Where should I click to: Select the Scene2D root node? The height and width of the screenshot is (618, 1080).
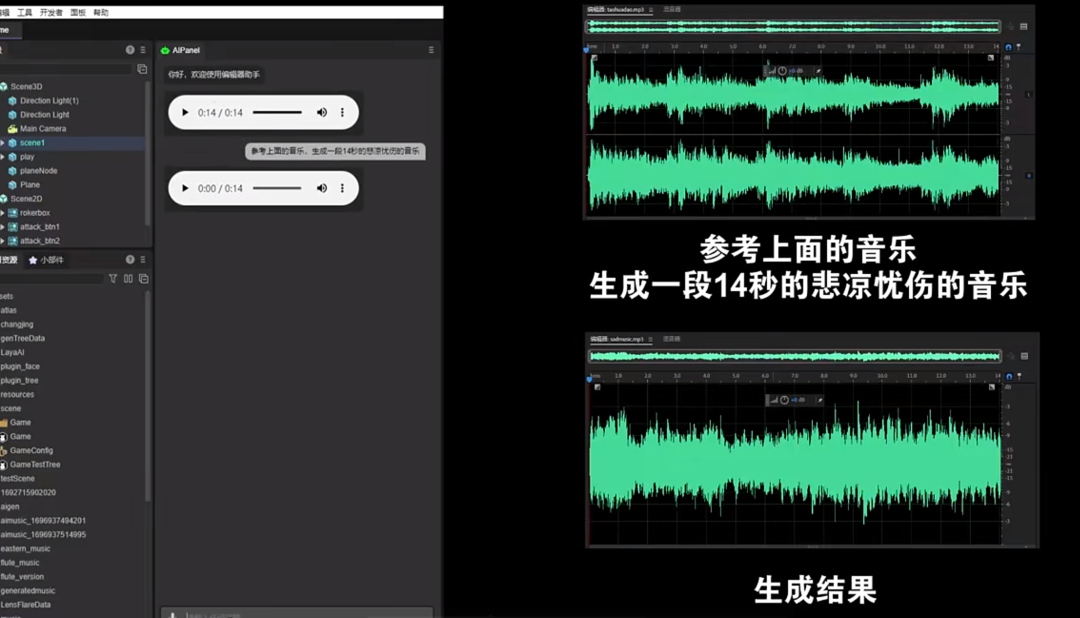tap(25, 198)
